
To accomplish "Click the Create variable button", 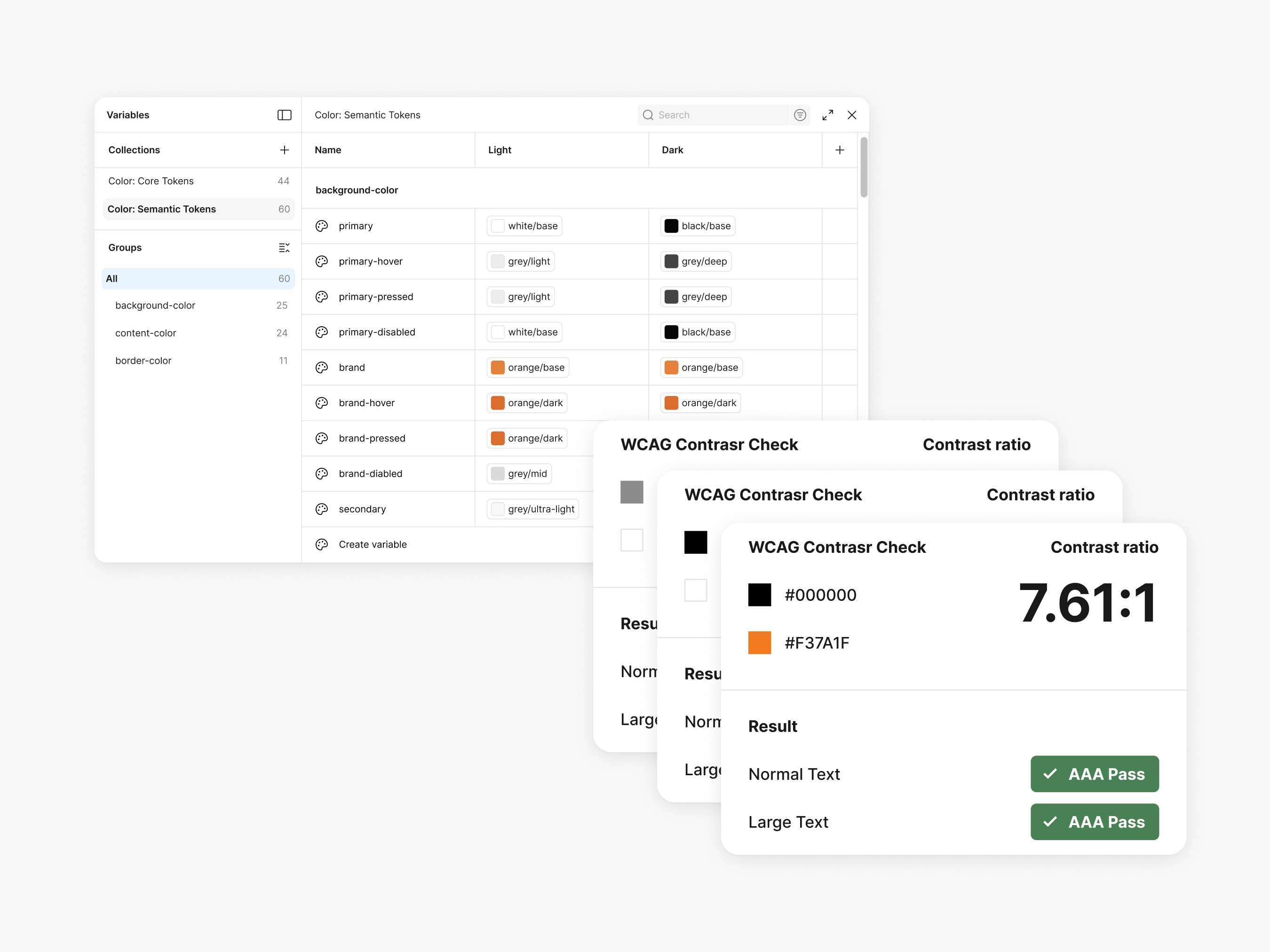I will [x=373, y=544].
